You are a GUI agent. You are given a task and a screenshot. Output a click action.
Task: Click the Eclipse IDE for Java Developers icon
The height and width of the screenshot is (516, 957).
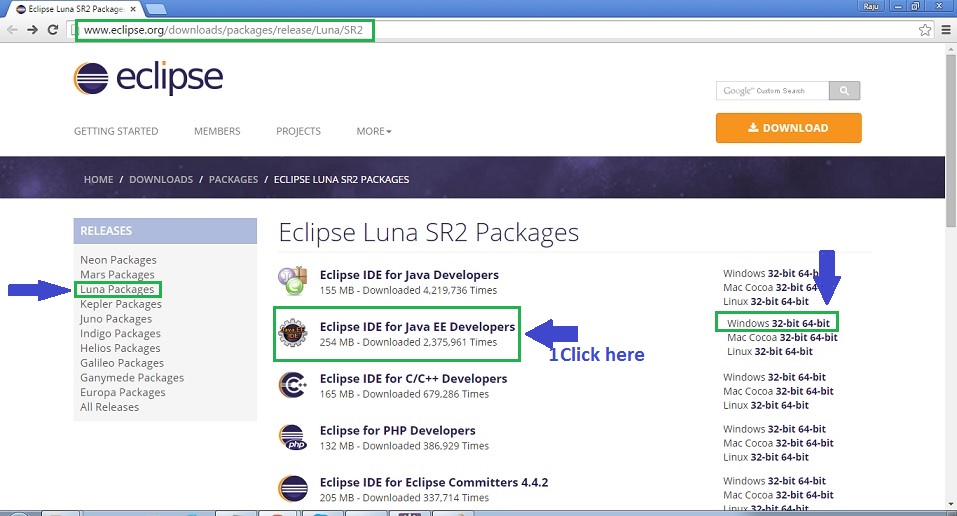tap(293, 281)
